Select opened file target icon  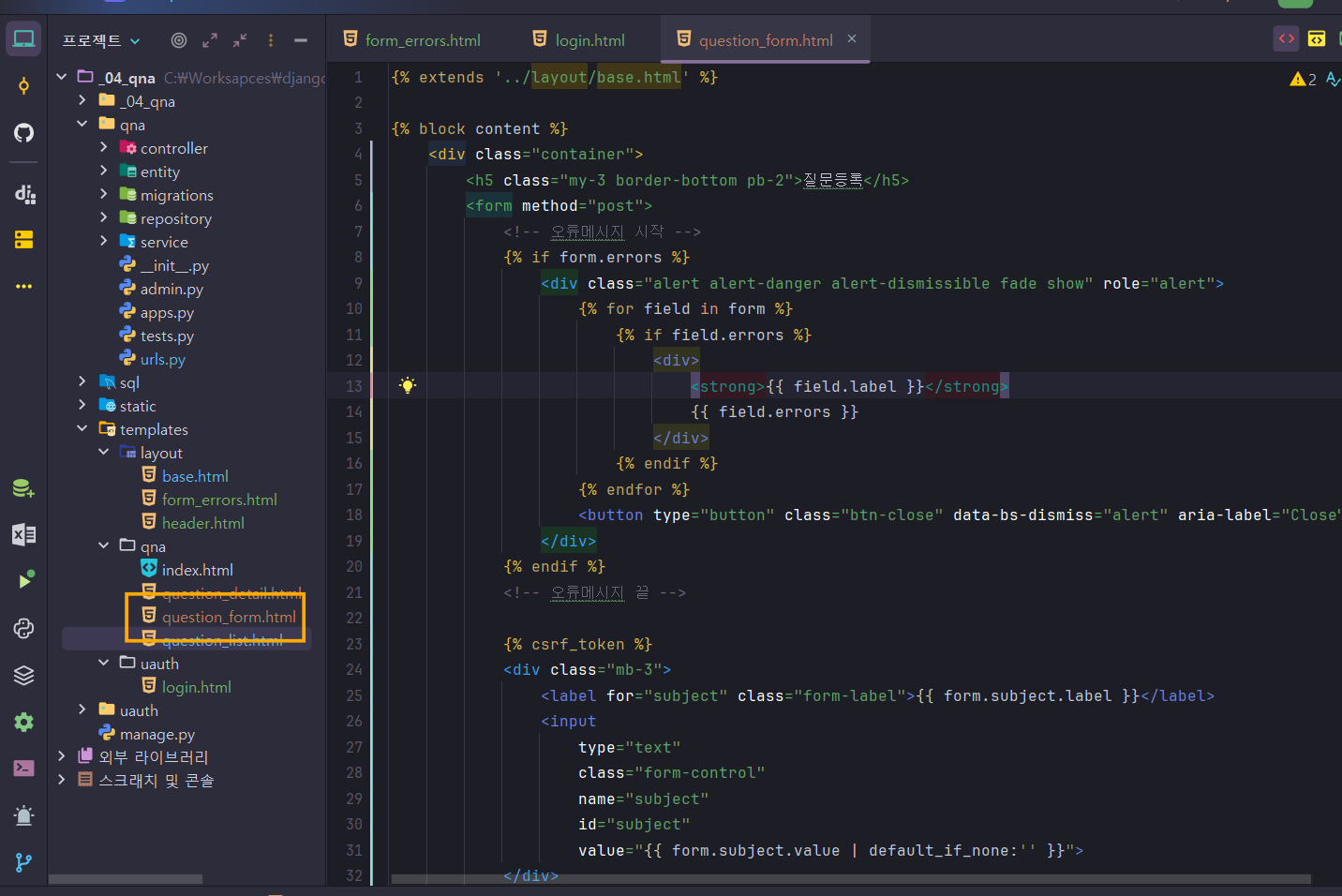(x=179, y=40)
